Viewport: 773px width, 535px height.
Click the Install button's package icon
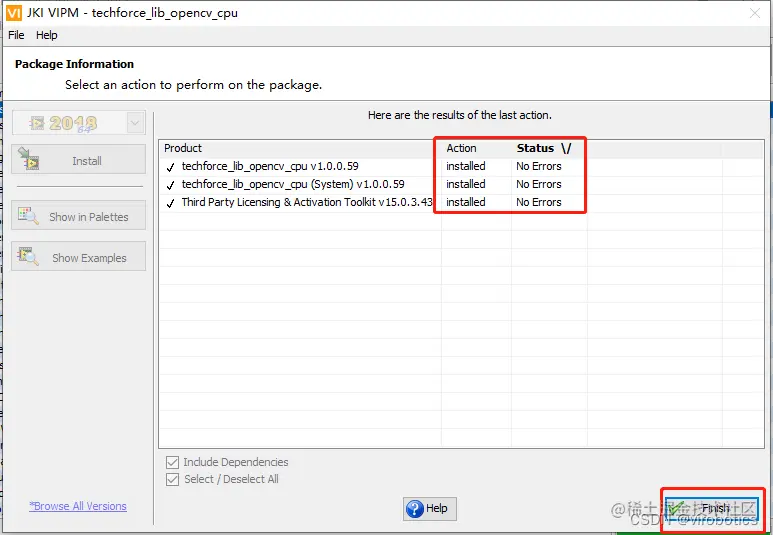click(x=29, y=158)
